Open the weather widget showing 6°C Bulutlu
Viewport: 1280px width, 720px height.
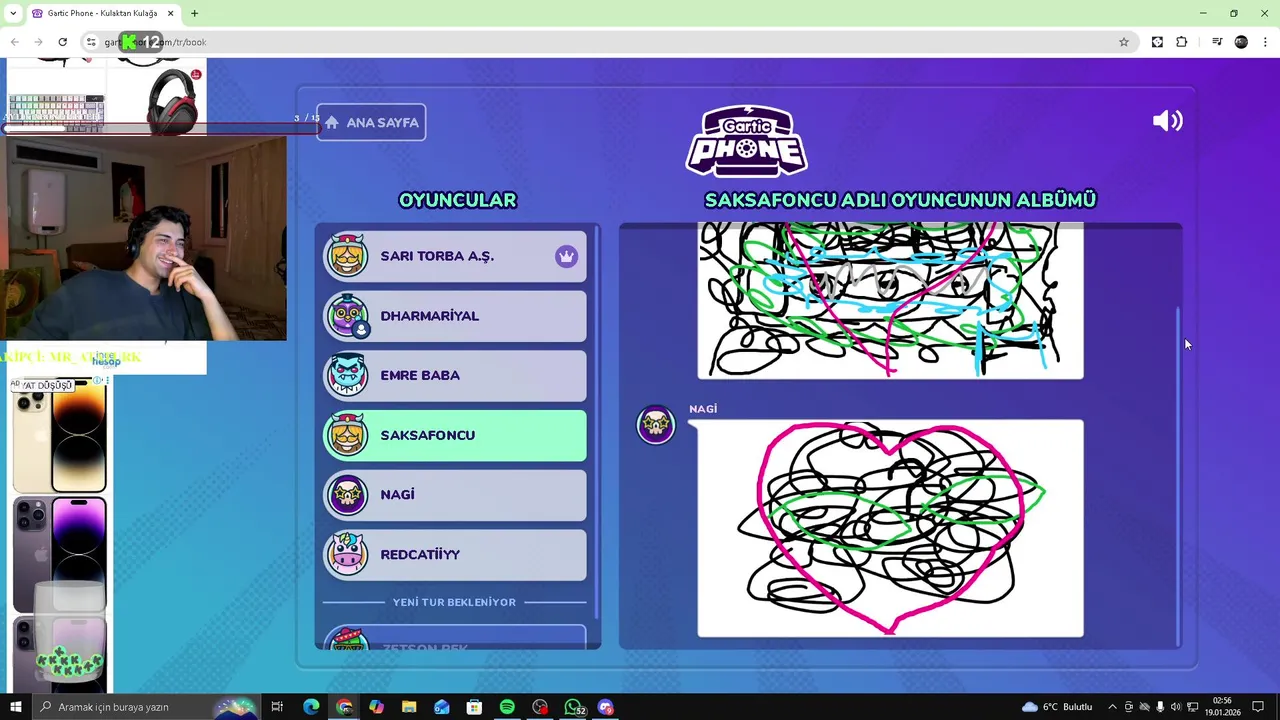tap(1057, 707)
